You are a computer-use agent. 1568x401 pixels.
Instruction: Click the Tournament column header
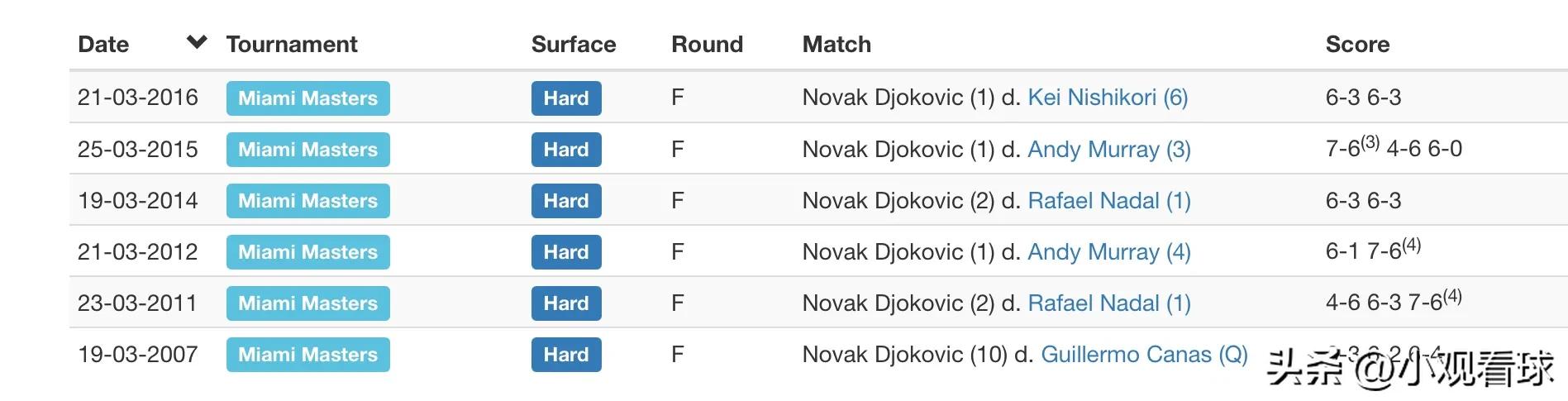coord(292,45)
